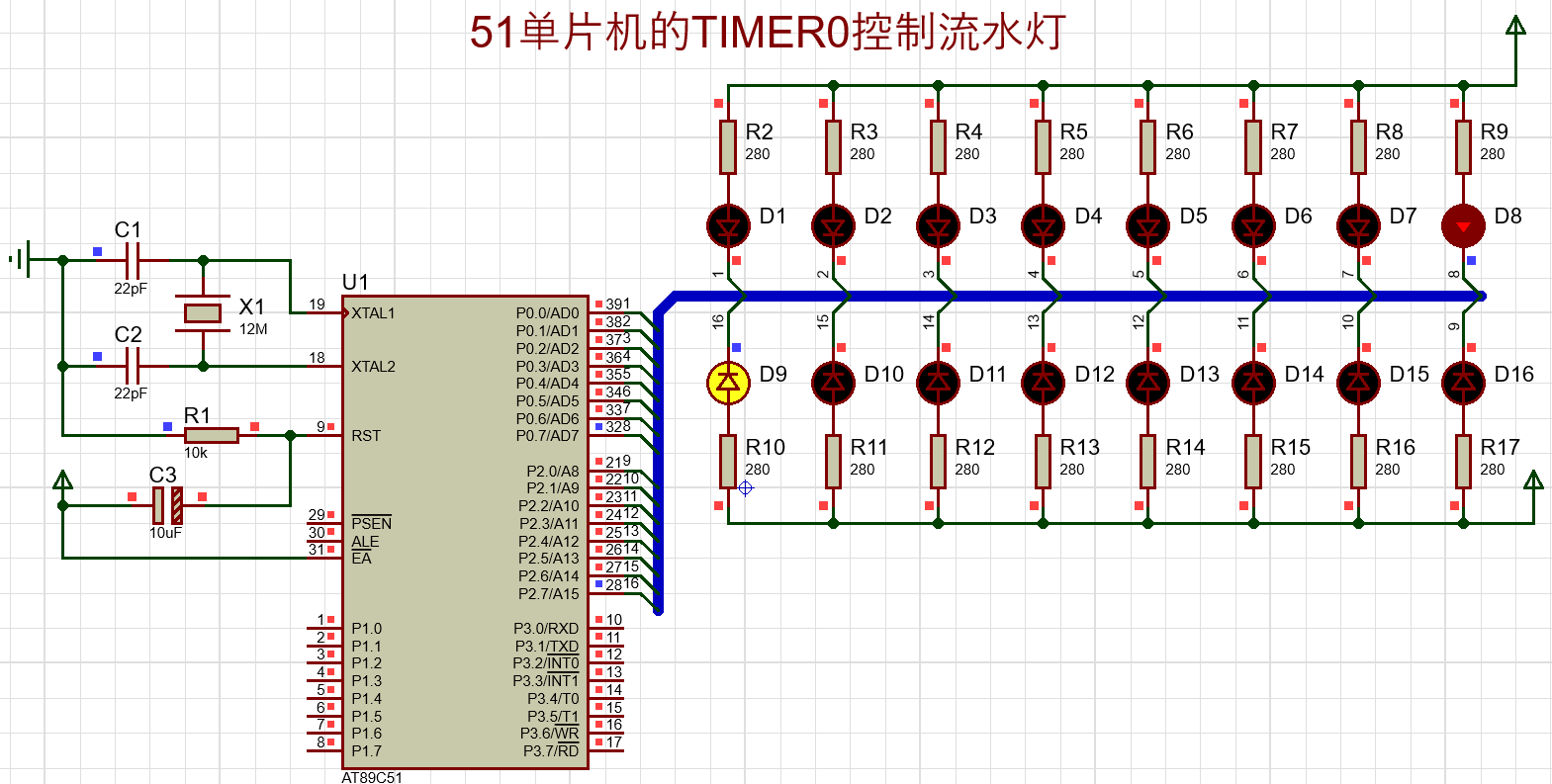This screenshot has width=1552, height=784.
Task: Click the 280 value under R3
Action: tap(863, 154)
